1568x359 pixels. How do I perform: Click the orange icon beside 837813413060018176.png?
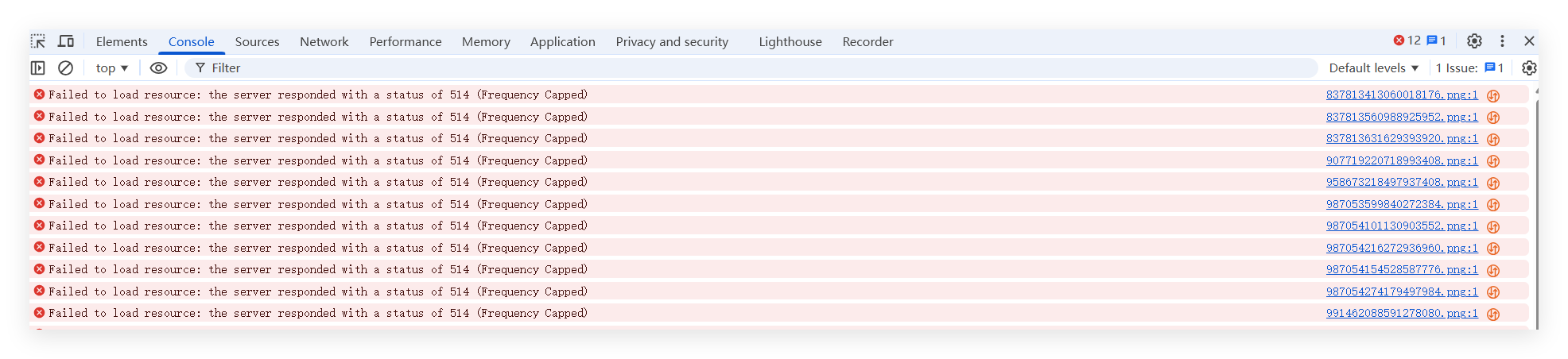point(1493,95)
